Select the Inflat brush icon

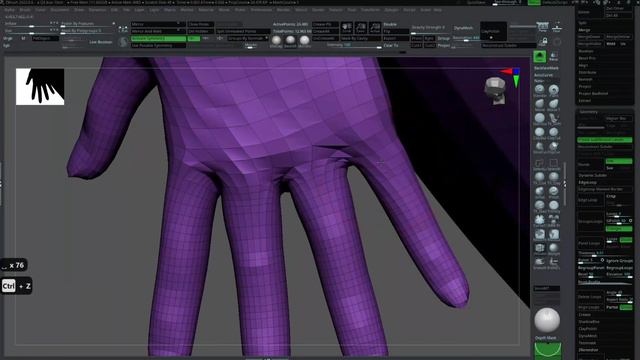pos(540,191)
